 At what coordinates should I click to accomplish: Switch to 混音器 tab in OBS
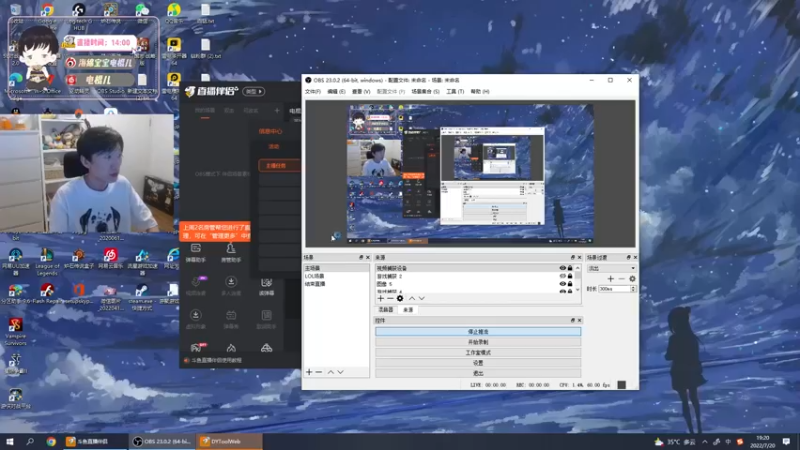386,310
